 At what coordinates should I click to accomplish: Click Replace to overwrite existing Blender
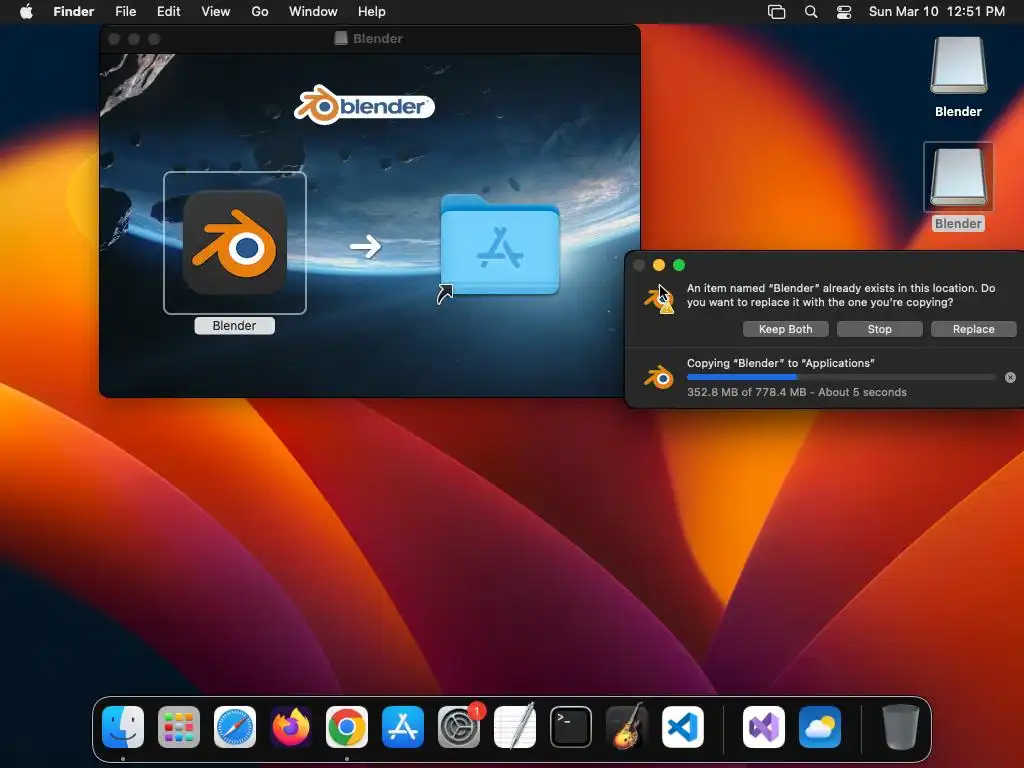[974, 329]
